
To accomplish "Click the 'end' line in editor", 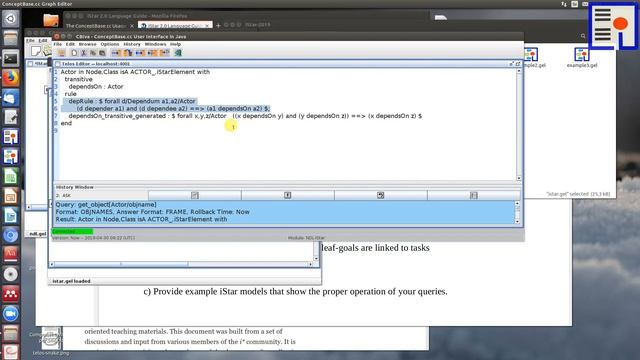I will point(66,123).
